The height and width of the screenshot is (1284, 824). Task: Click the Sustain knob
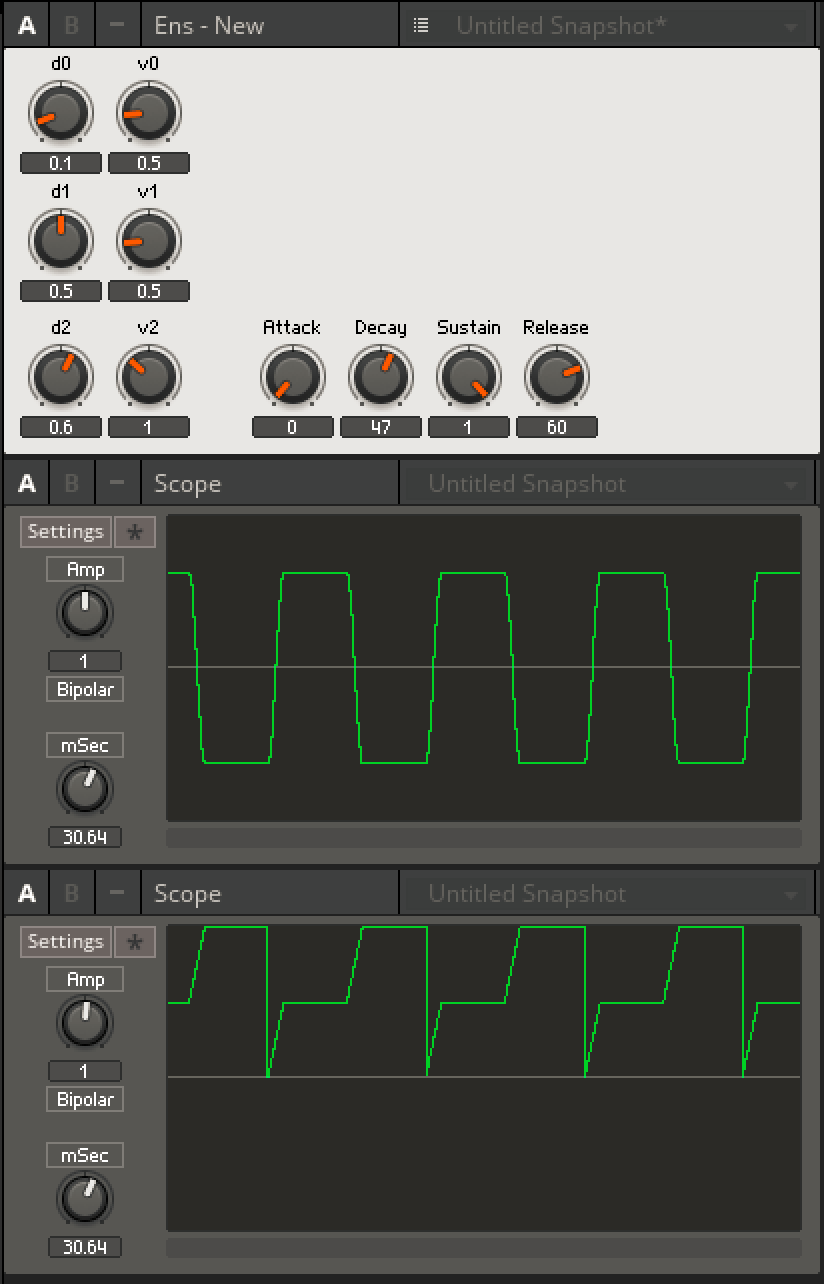(x=469, y=377)
